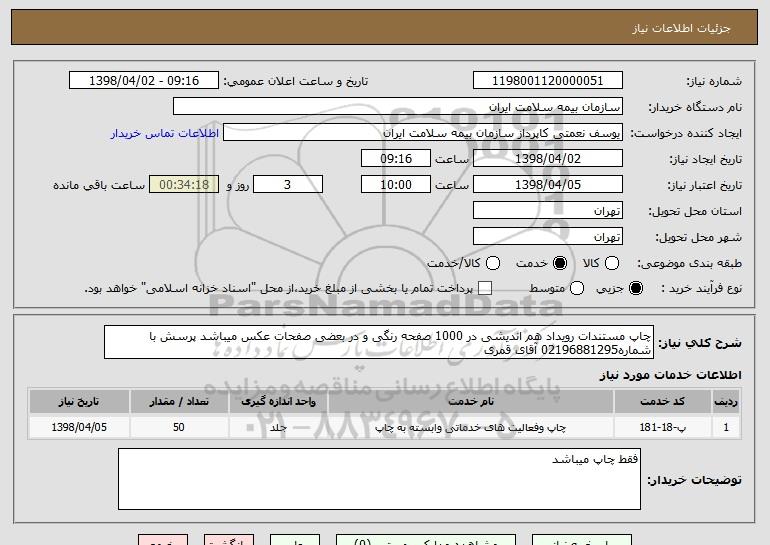Viewport: 770px width, 545px height.
Task: Click quantity cell 50
Action: pos(179,427)
